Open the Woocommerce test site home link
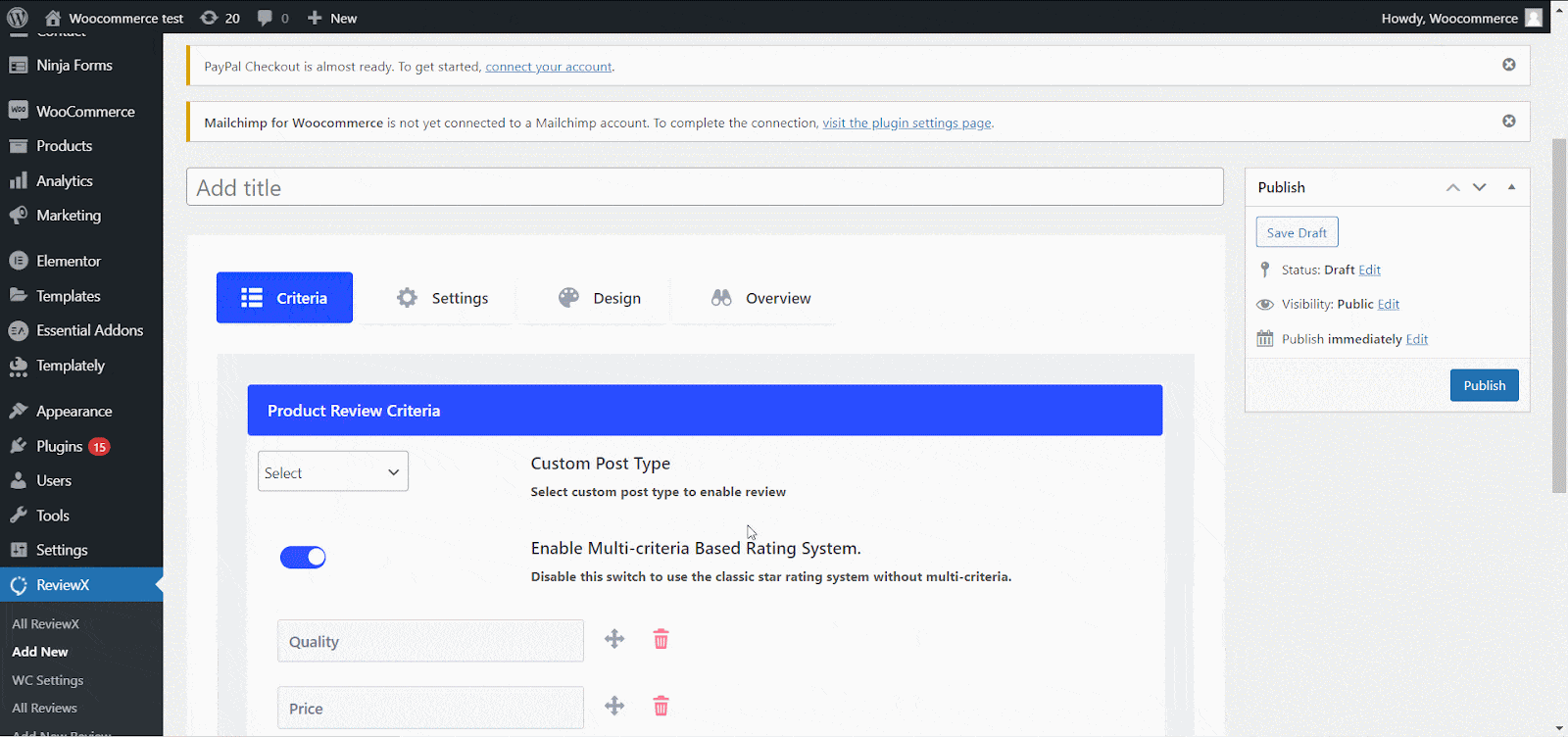The width and height of the screenshot is (1568, 737). pos(114,18)
